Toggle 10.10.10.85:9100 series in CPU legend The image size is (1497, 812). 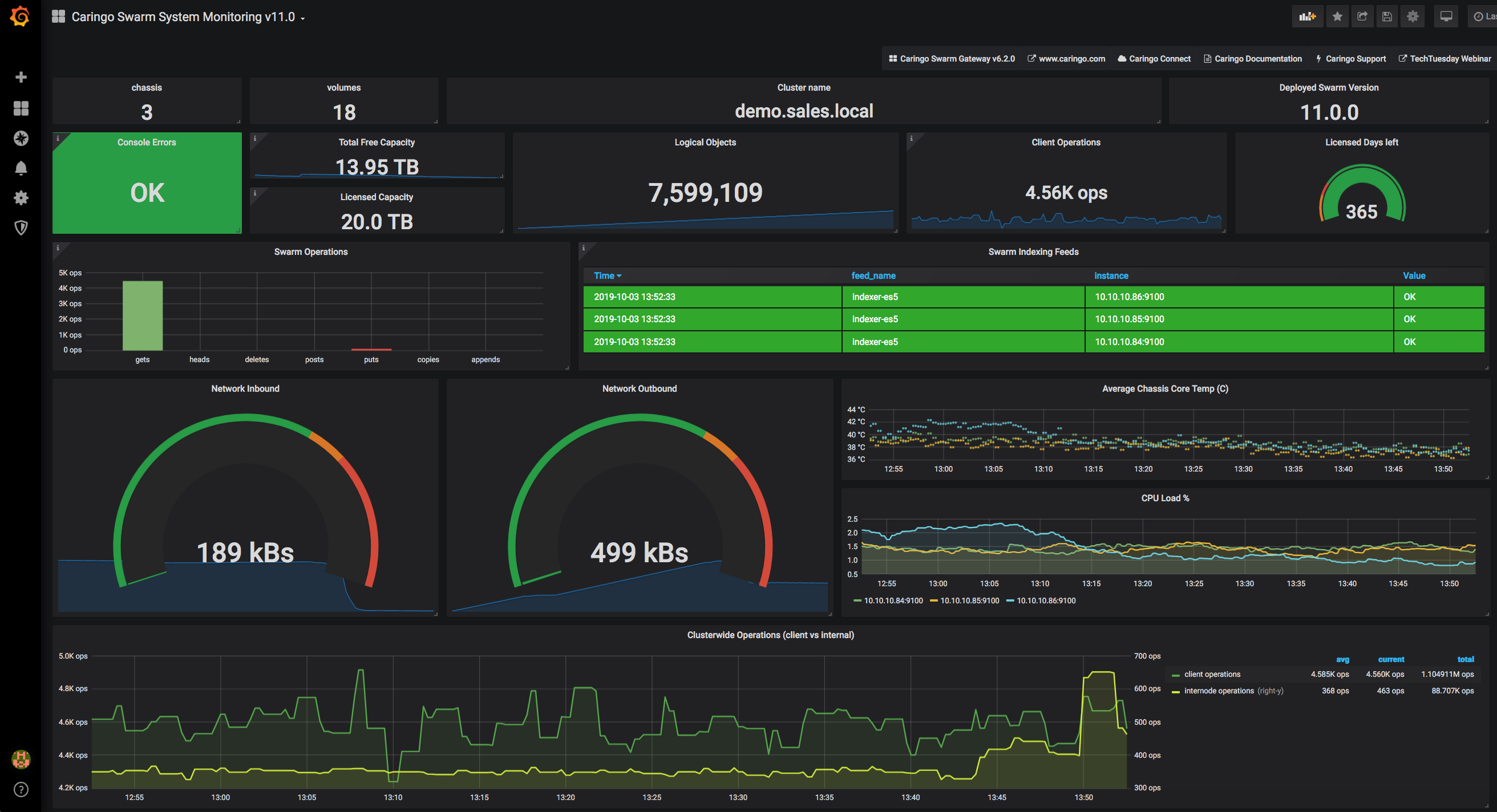(x=969, y=600)
